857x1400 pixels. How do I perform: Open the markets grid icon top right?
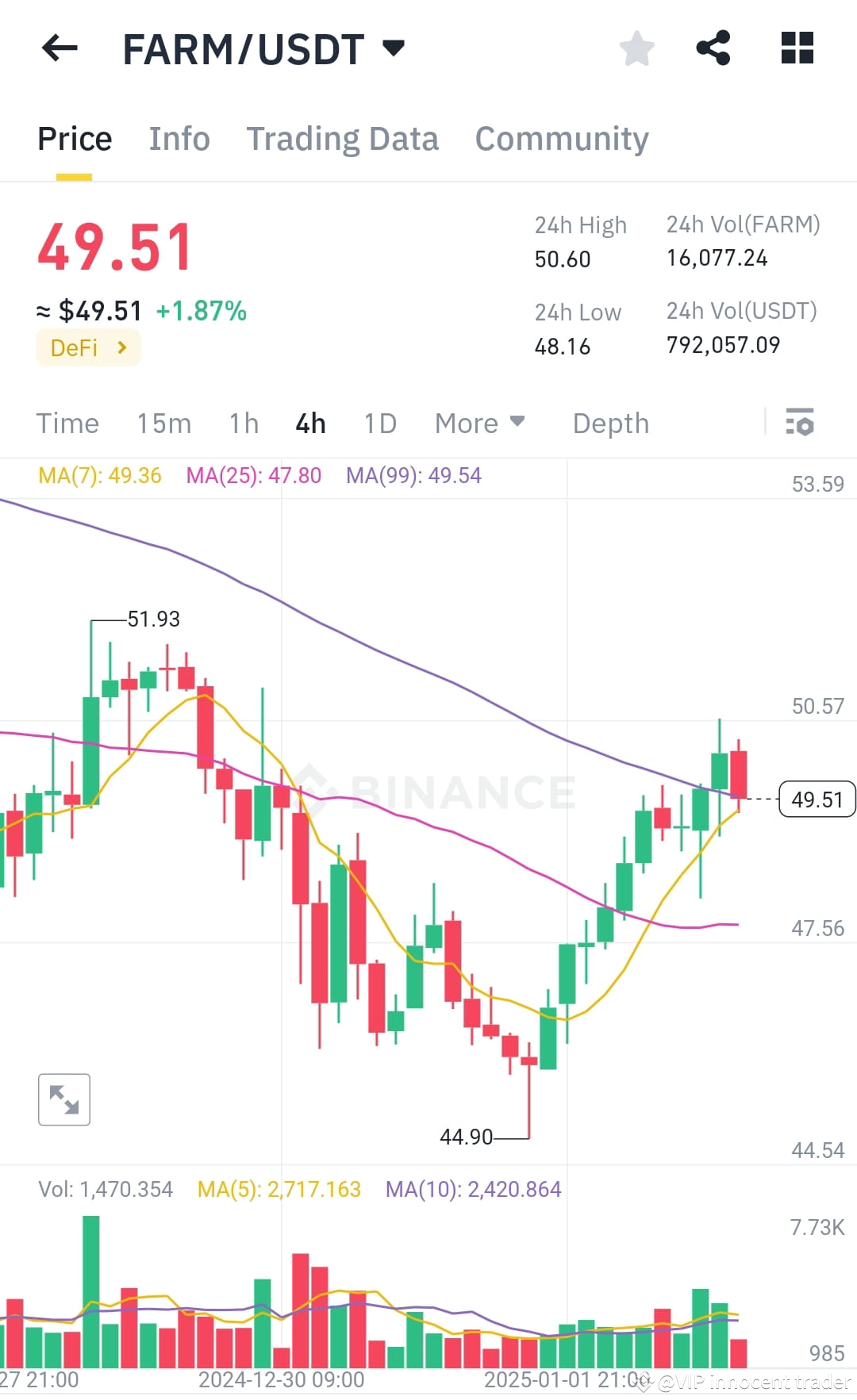click(x=797, y=49)
